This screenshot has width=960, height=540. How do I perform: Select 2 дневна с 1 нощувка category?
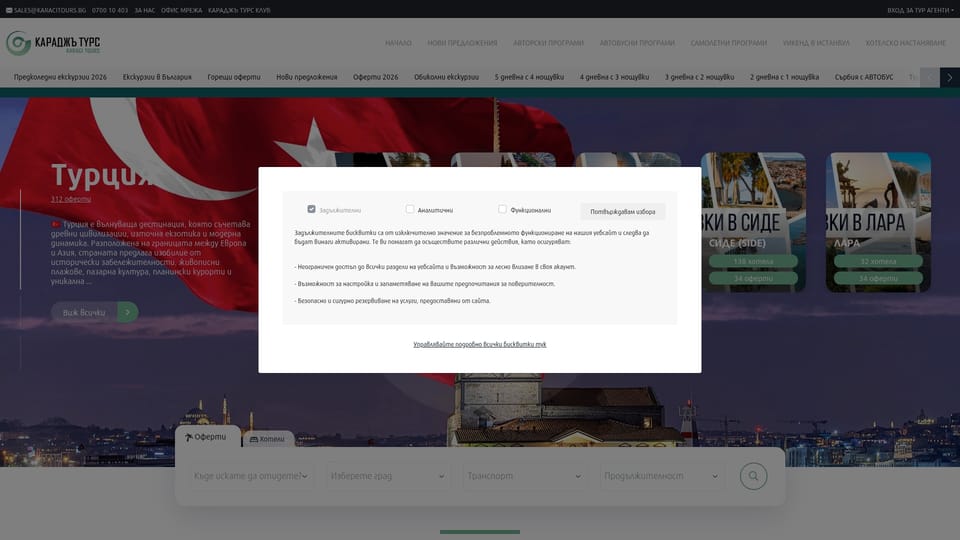pos(784,77)
